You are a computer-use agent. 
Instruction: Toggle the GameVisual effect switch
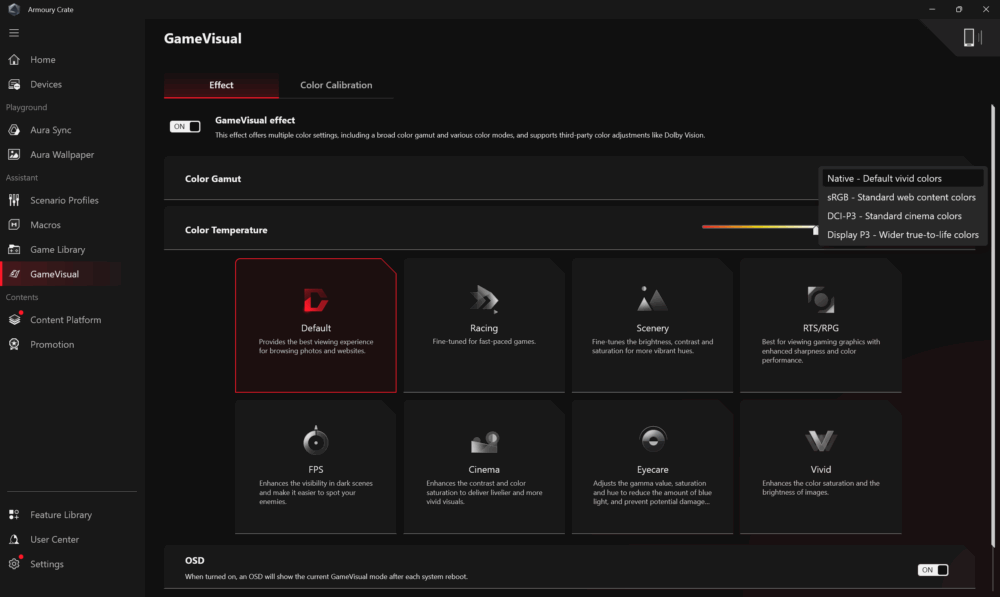pyautogui.click(x=185, y=126)
